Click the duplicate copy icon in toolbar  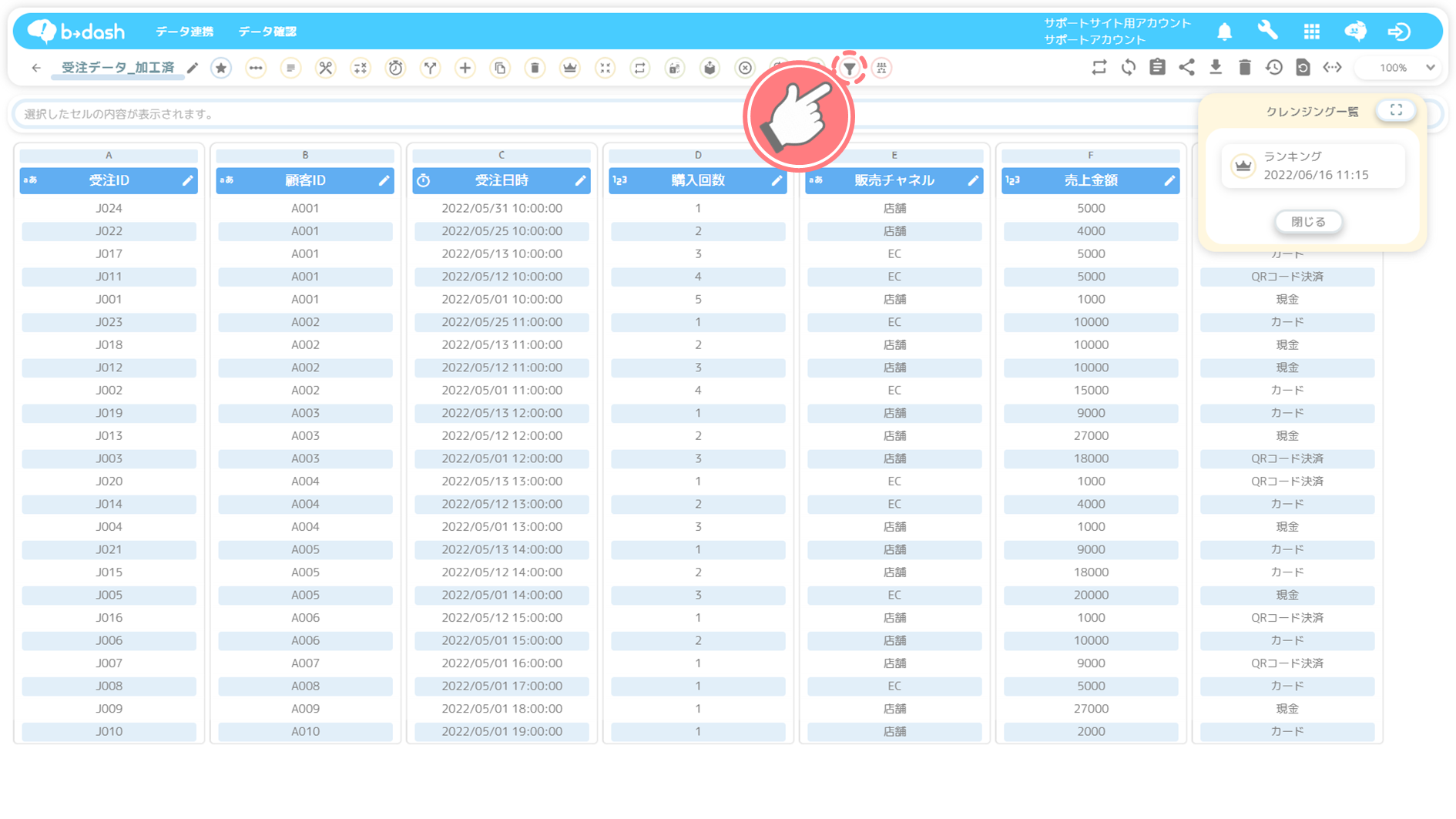[500, 68]
